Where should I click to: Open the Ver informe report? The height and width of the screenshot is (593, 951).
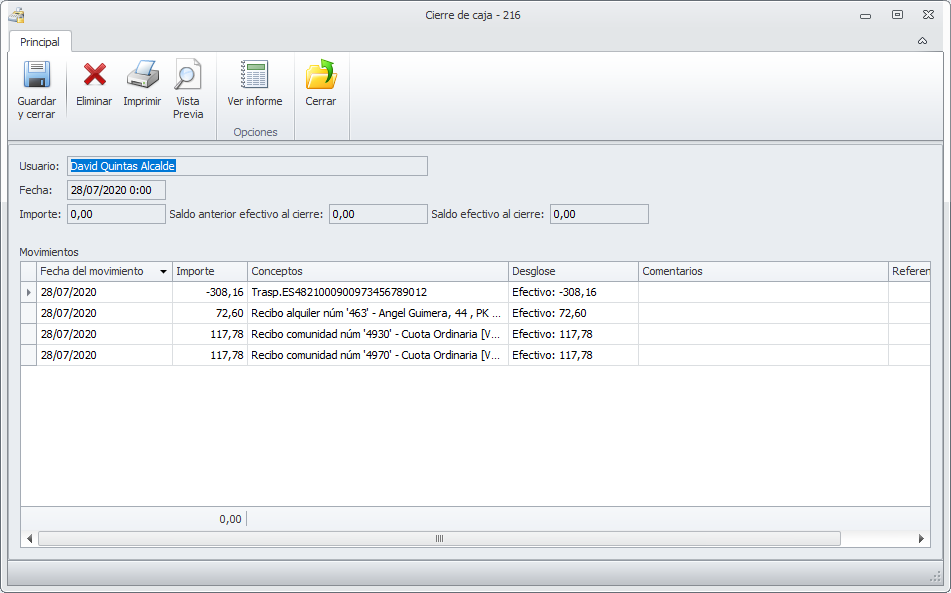click(x=255, y=75)
